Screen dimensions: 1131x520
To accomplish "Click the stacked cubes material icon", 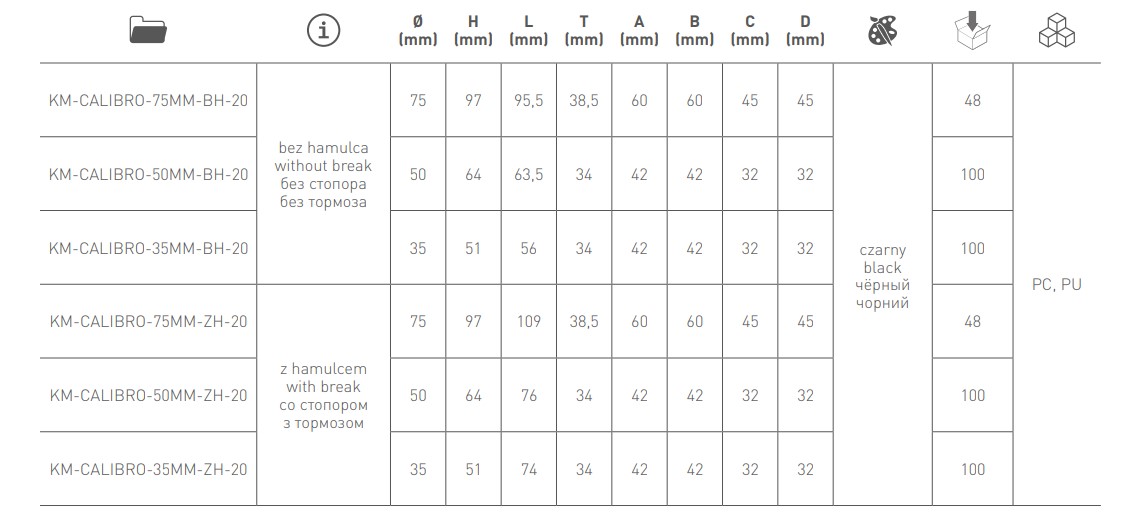I will coord(1056,31).
